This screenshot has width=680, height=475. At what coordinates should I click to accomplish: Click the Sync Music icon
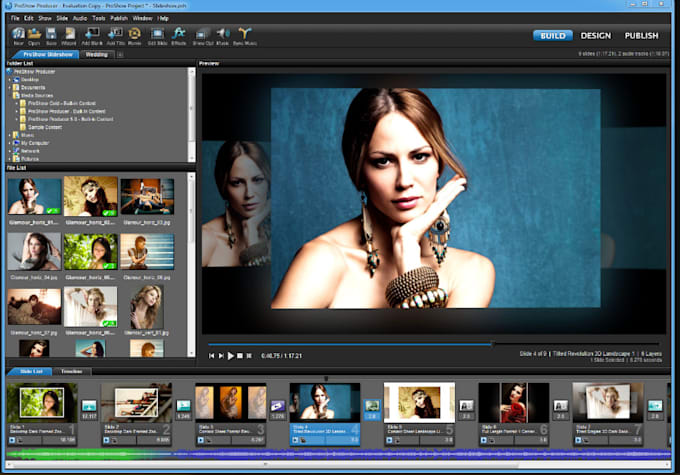(243, 34)
